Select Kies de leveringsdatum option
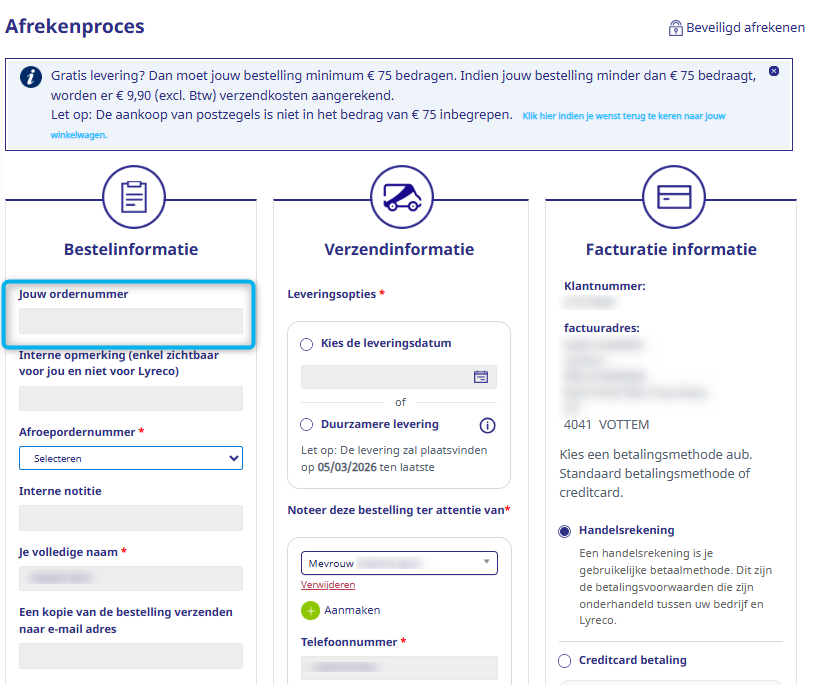This screenshot has width=815, height=685. 307,344
